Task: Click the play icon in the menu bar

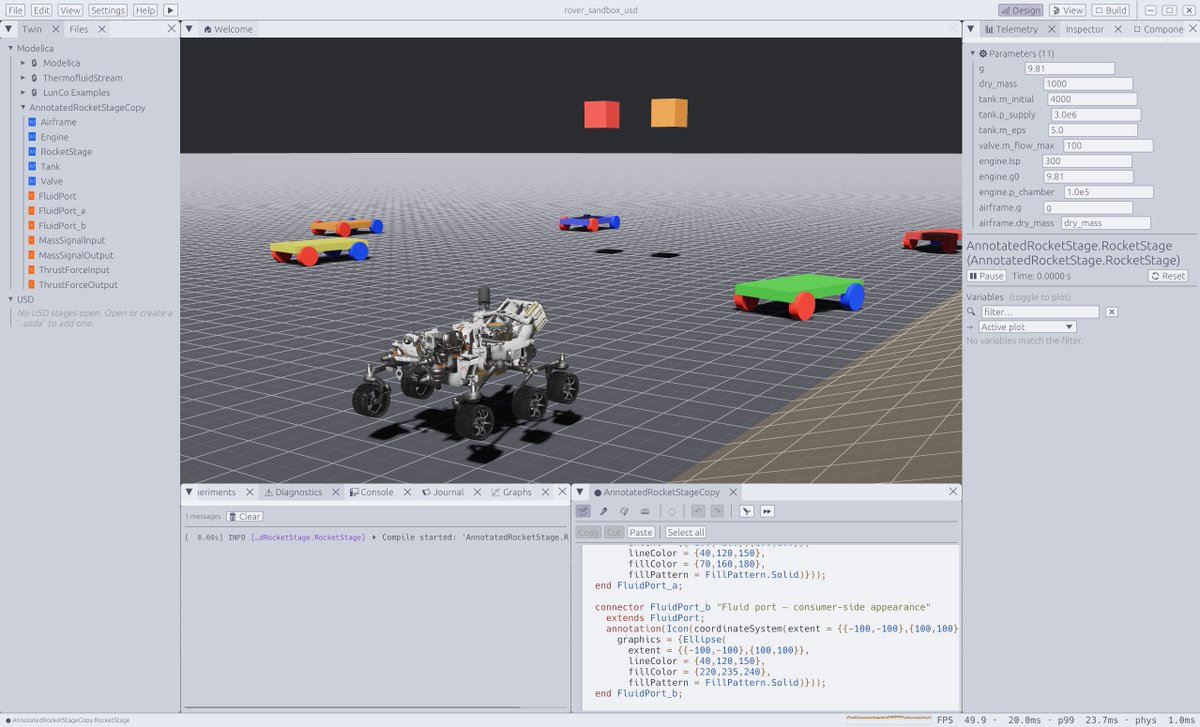Action: click(x=170, y=10)
